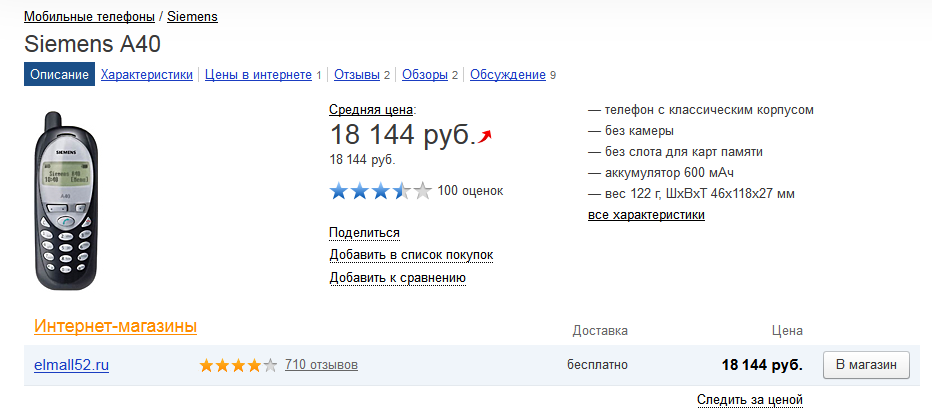
Task: Click the 100 оценок text
Action: pos(470,191)
